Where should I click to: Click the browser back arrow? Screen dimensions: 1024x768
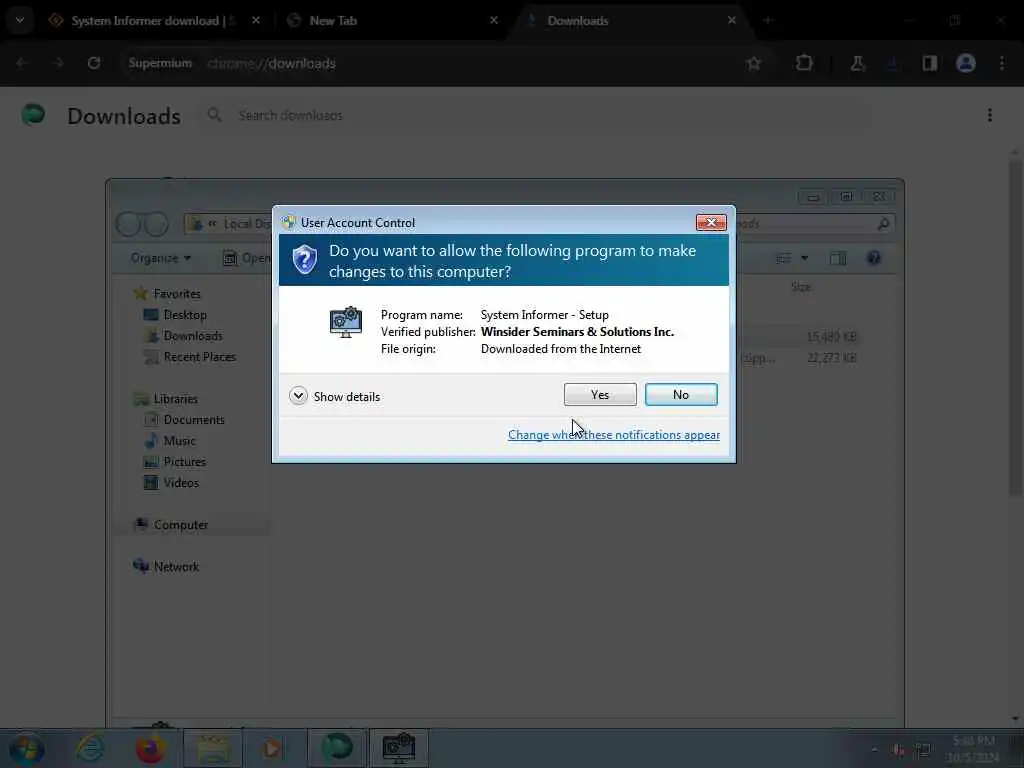click(22, 63)
